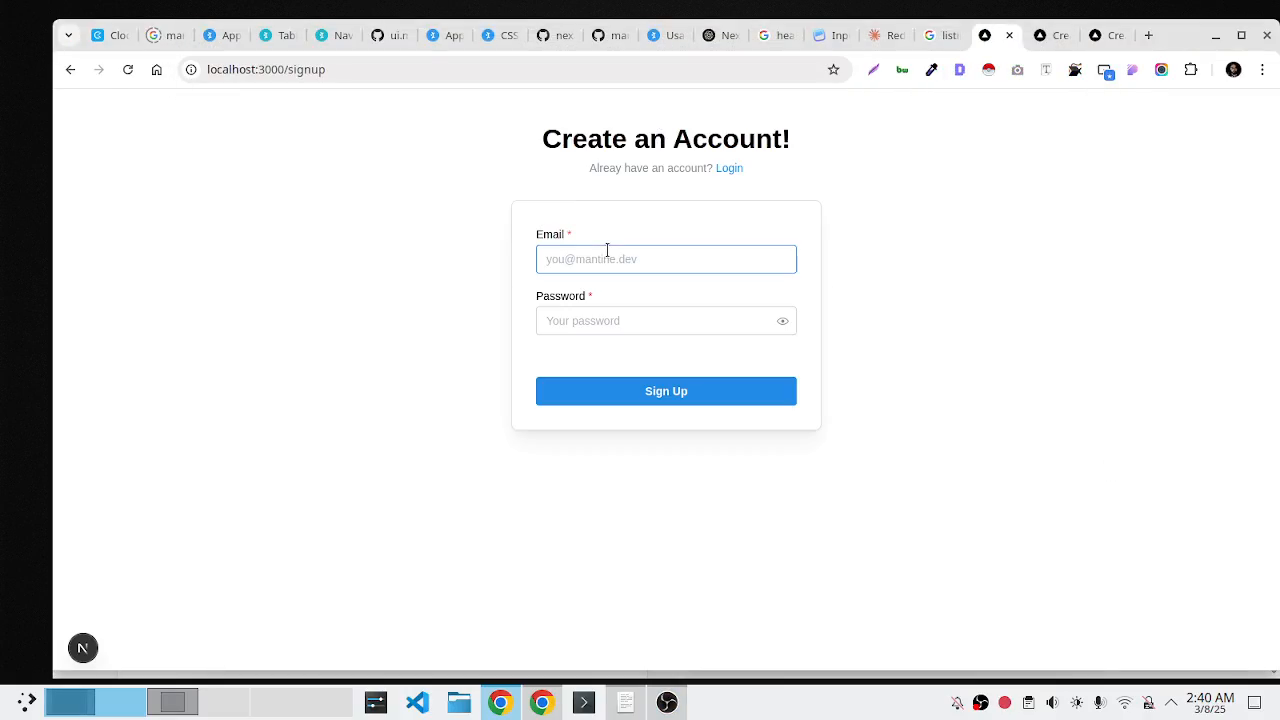Open the eyedropper color picker extension

tap(931, 70)
